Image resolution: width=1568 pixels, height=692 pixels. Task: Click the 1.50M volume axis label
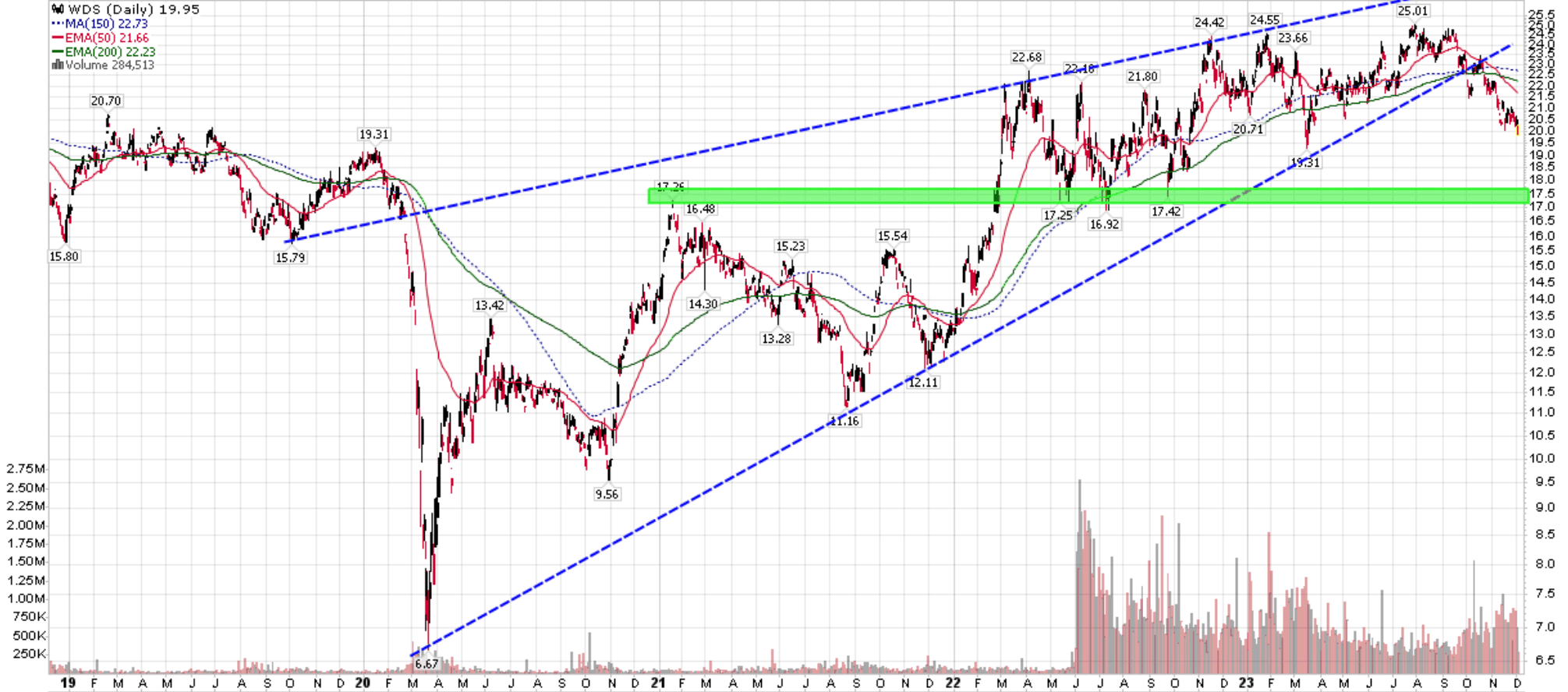pyautogui.click(x=26, y=562)
